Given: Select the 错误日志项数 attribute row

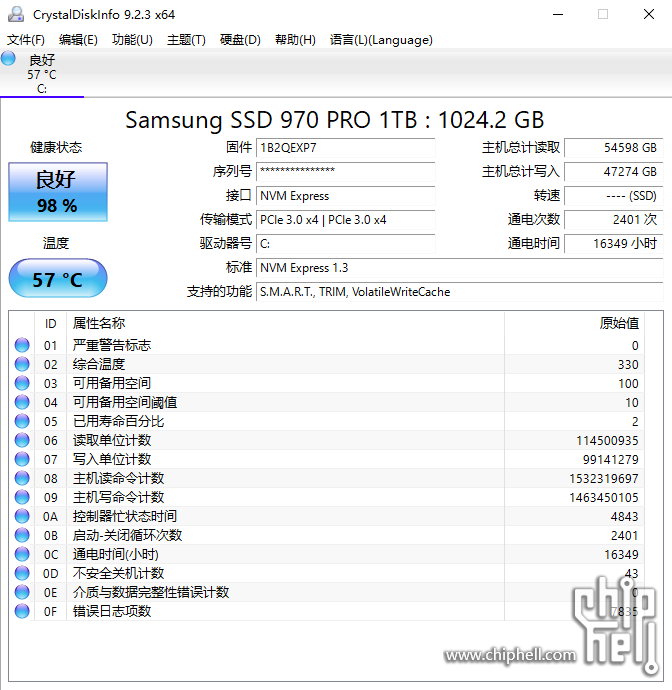Looking at the screenshot, I should [x=327, y=611].
